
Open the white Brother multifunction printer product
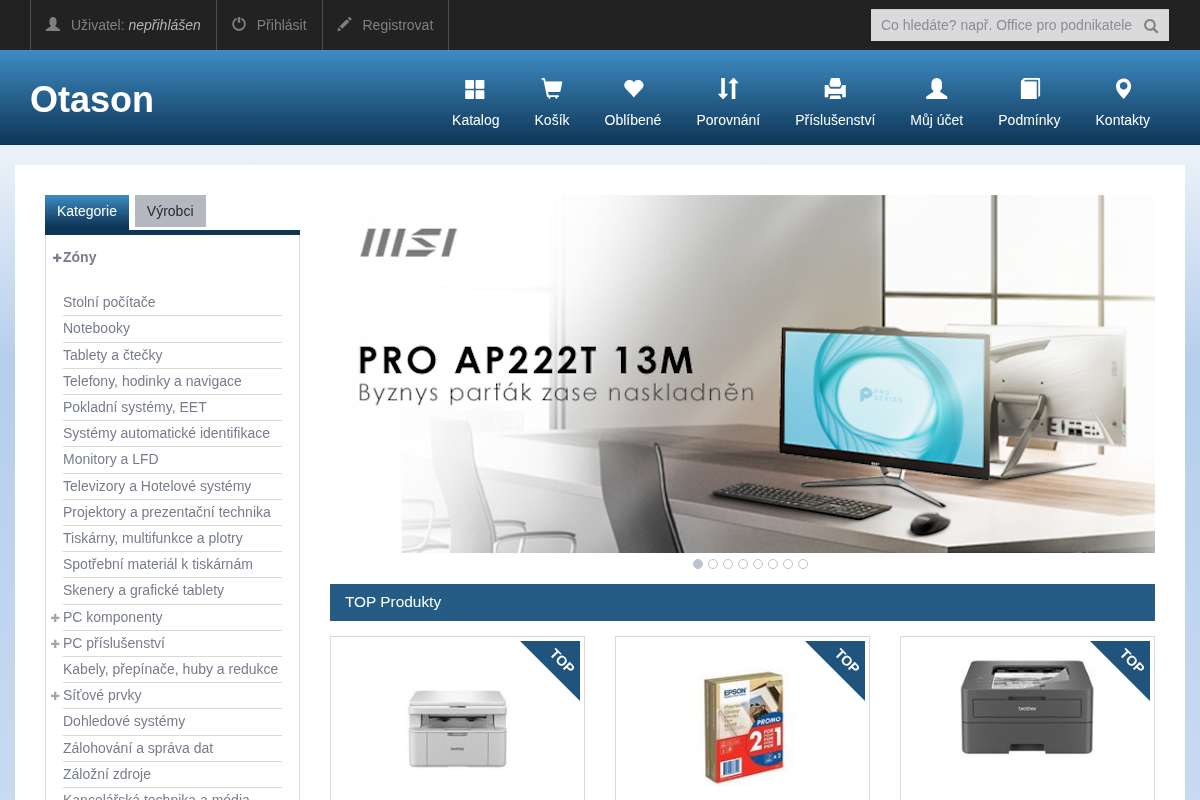pyautogui.click(x=457, y=728)
